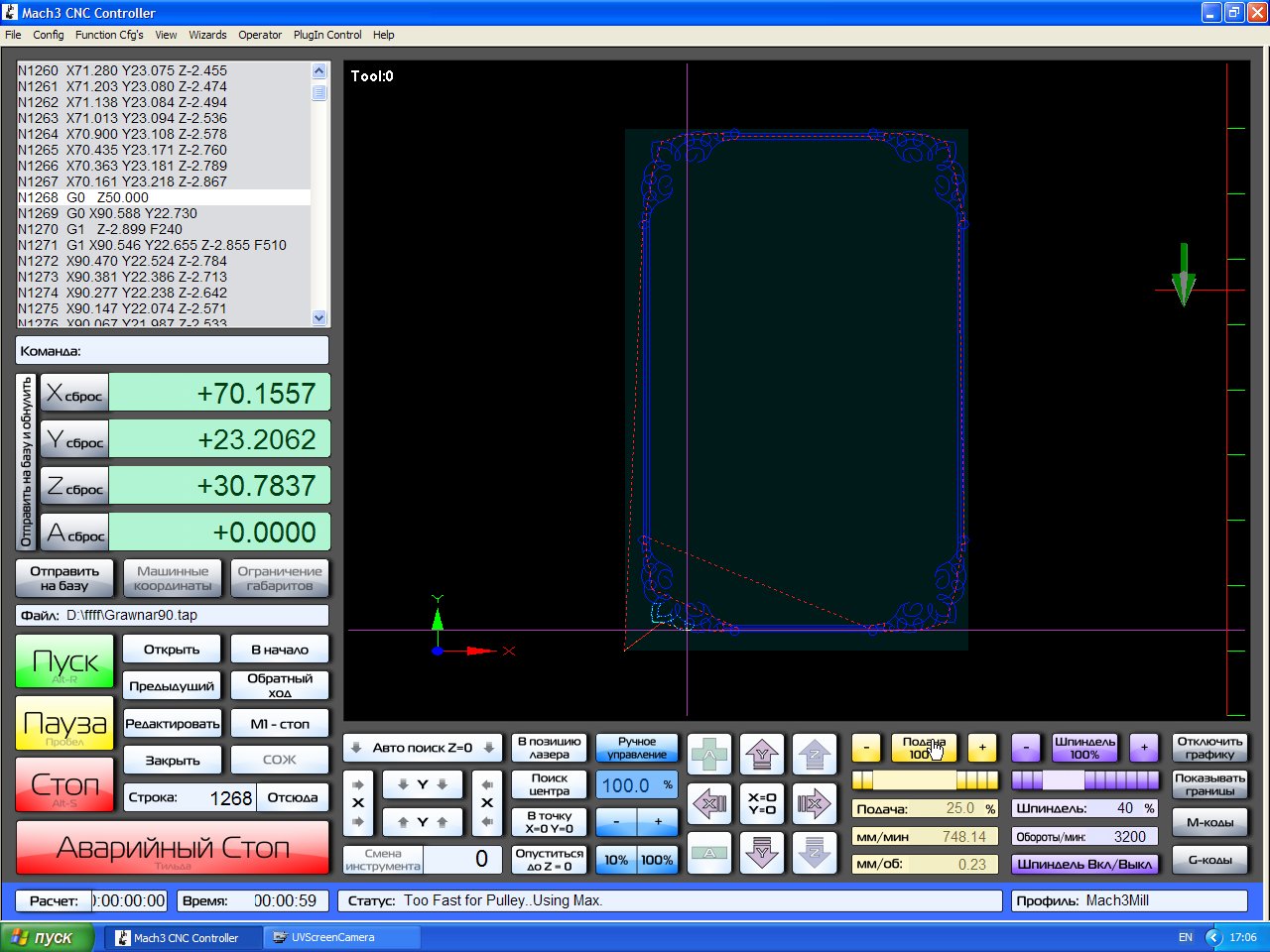Start Авто поиск Z=0 probing
This screenshot has height=952, width=1270.
[422, 748]
